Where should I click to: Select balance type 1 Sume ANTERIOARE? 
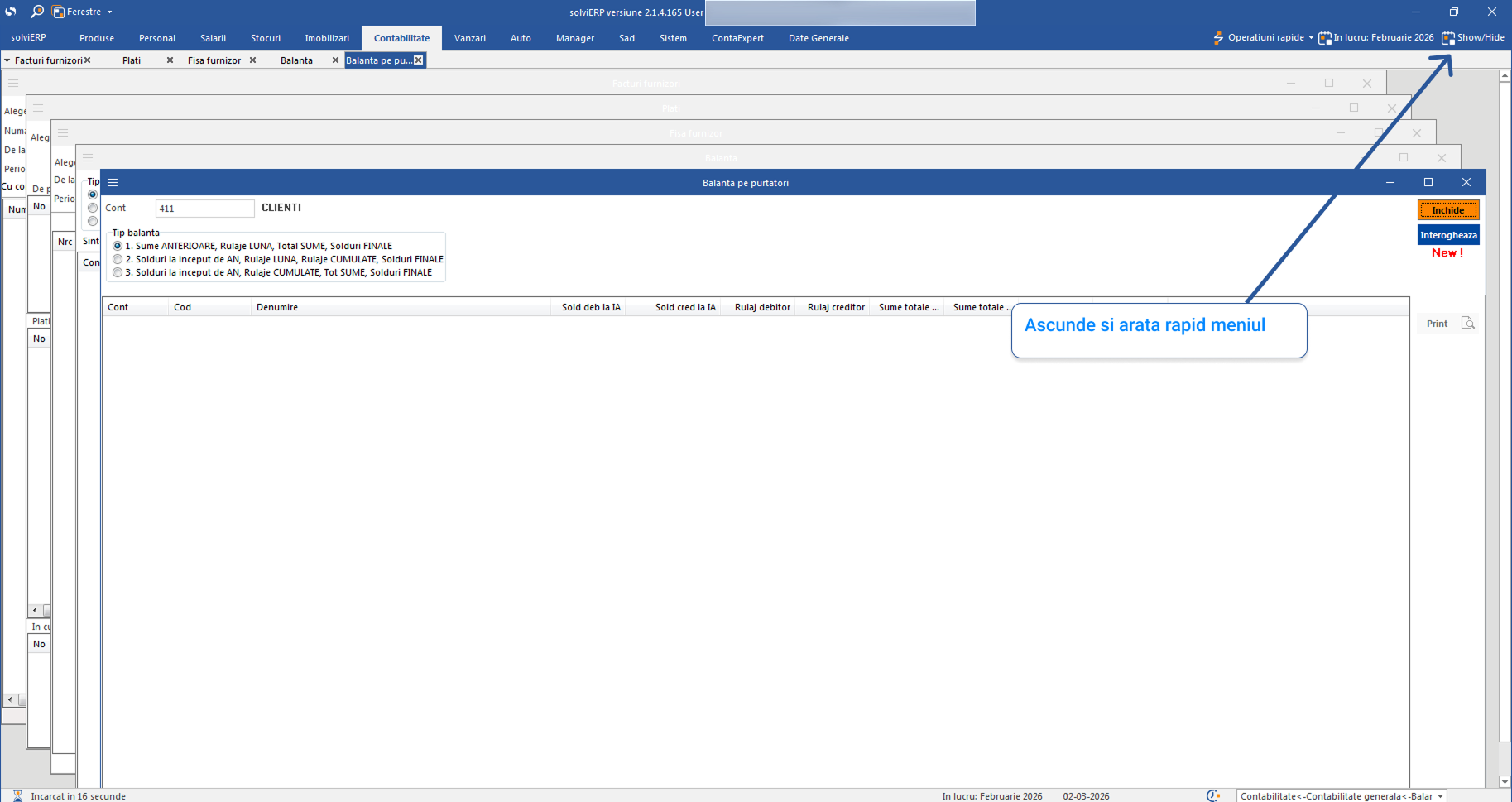pyautogui.click(x=118, y=246)
